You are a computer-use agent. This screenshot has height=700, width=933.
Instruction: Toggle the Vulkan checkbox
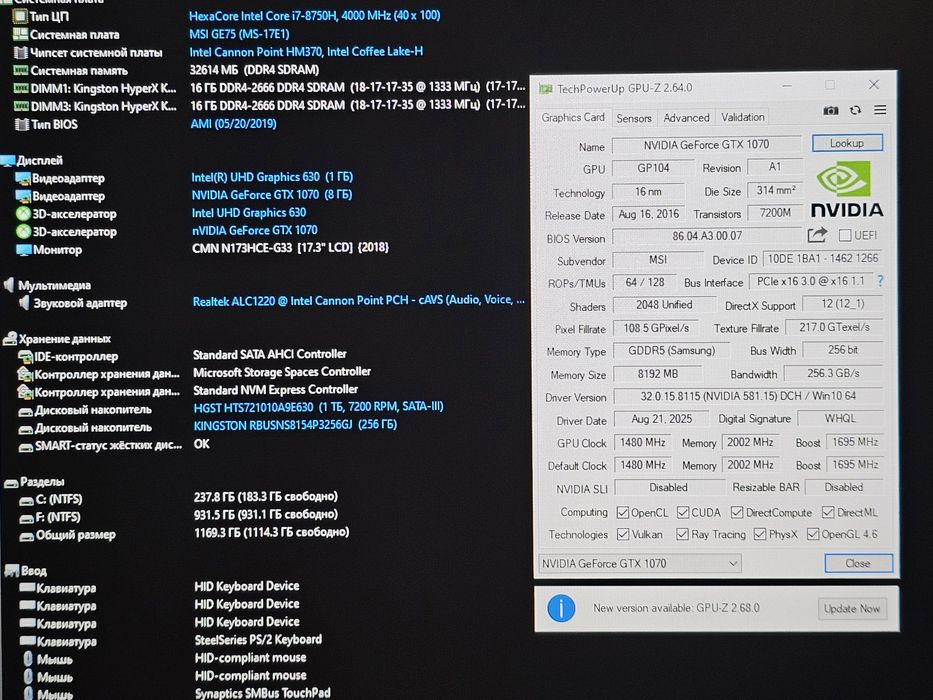click(623, 534)
